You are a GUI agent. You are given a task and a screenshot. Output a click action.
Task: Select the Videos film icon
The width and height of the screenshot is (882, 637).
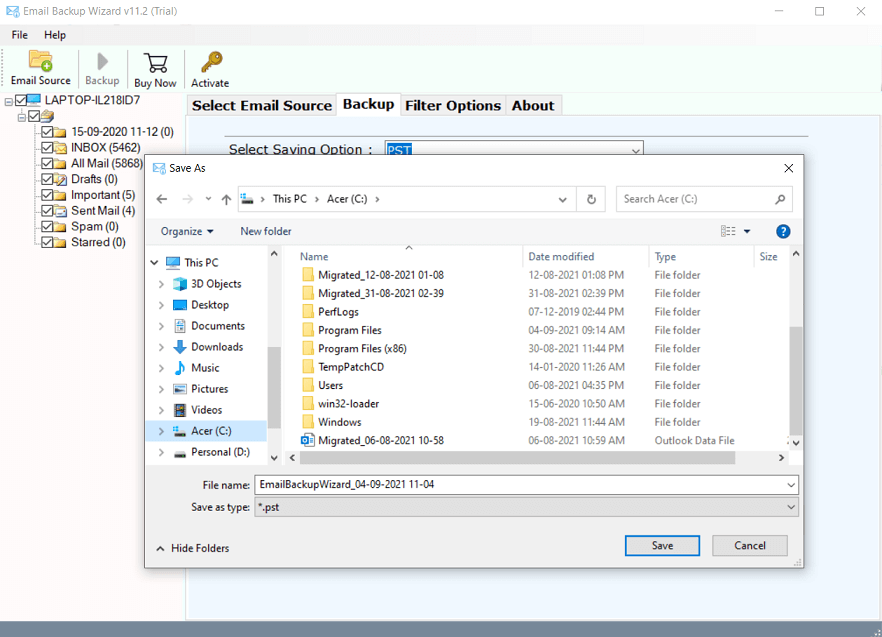coord(180,410)
